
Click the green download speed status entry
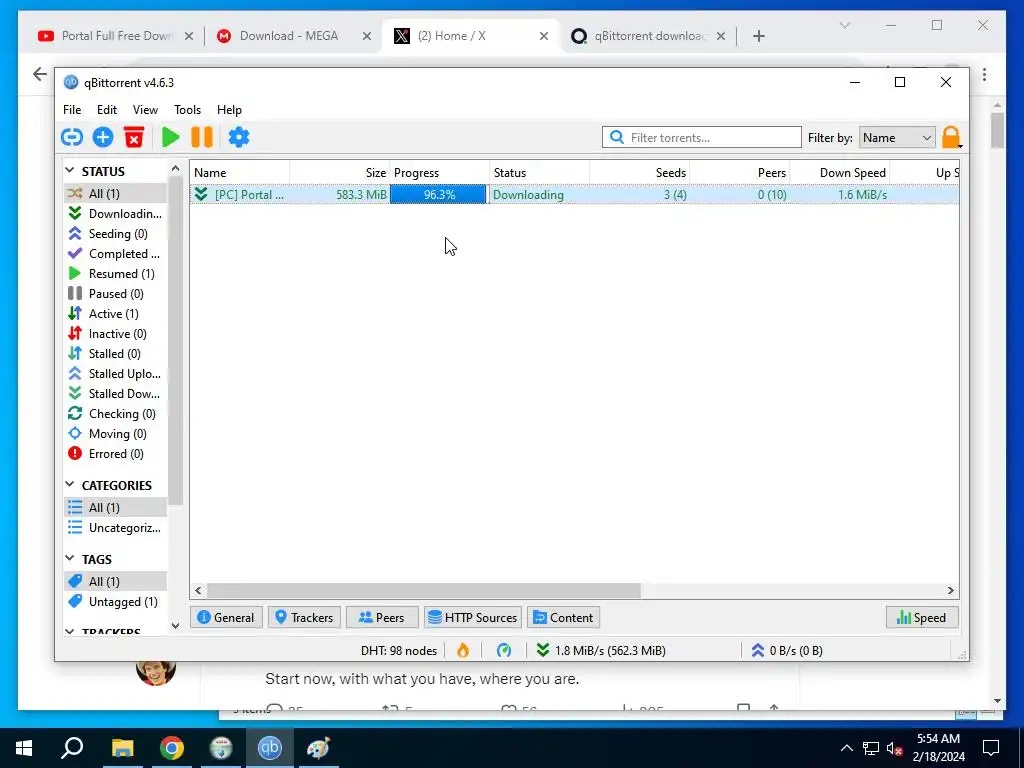601,650
